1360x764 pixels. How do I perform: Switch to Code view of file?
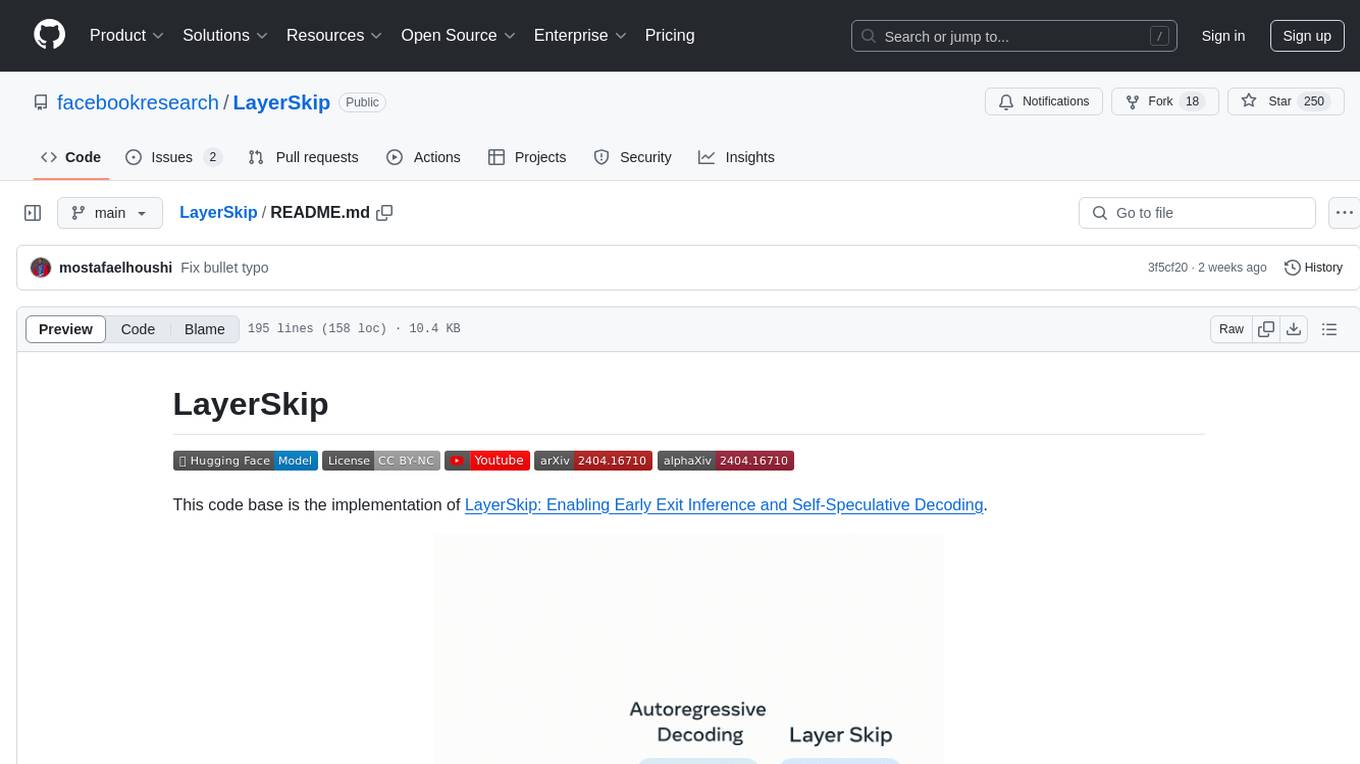point(138,329)
